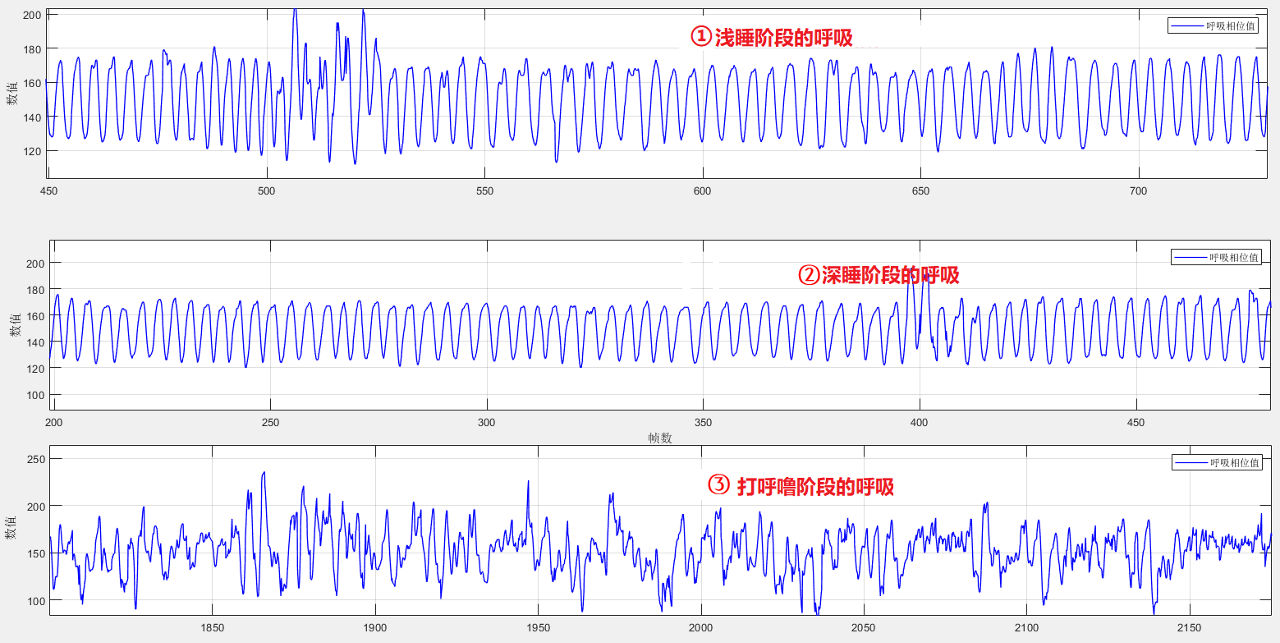This screenshot has height=643, width=1280.
Task: Click x-axis tick 1850 in bottom plot
Action: pyautogui.click(x=212, y=628)
